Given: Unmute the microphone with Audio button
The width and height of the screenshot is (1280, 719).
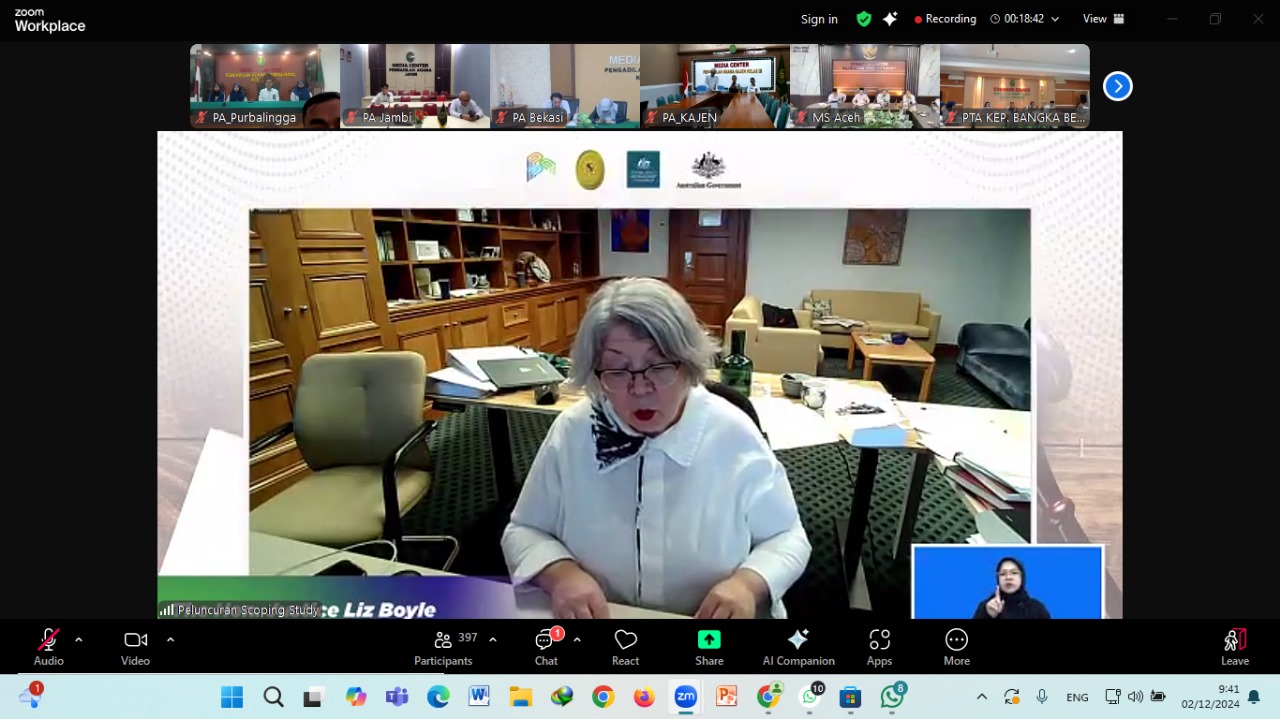Looking at the screenshot, I should [48, 647].
